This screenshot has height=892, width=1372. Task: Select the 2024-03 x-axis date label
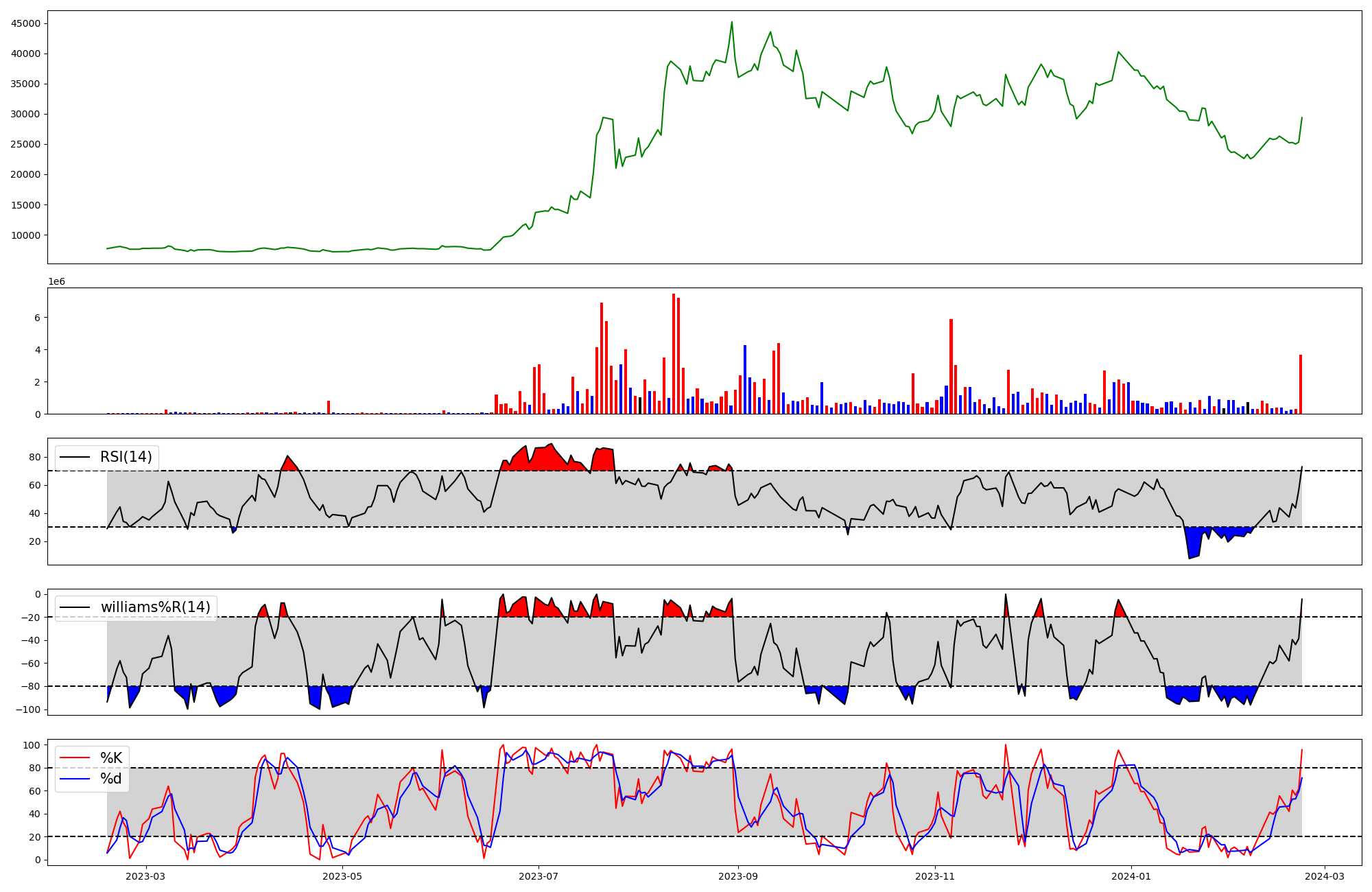[x=1325, y=876]
